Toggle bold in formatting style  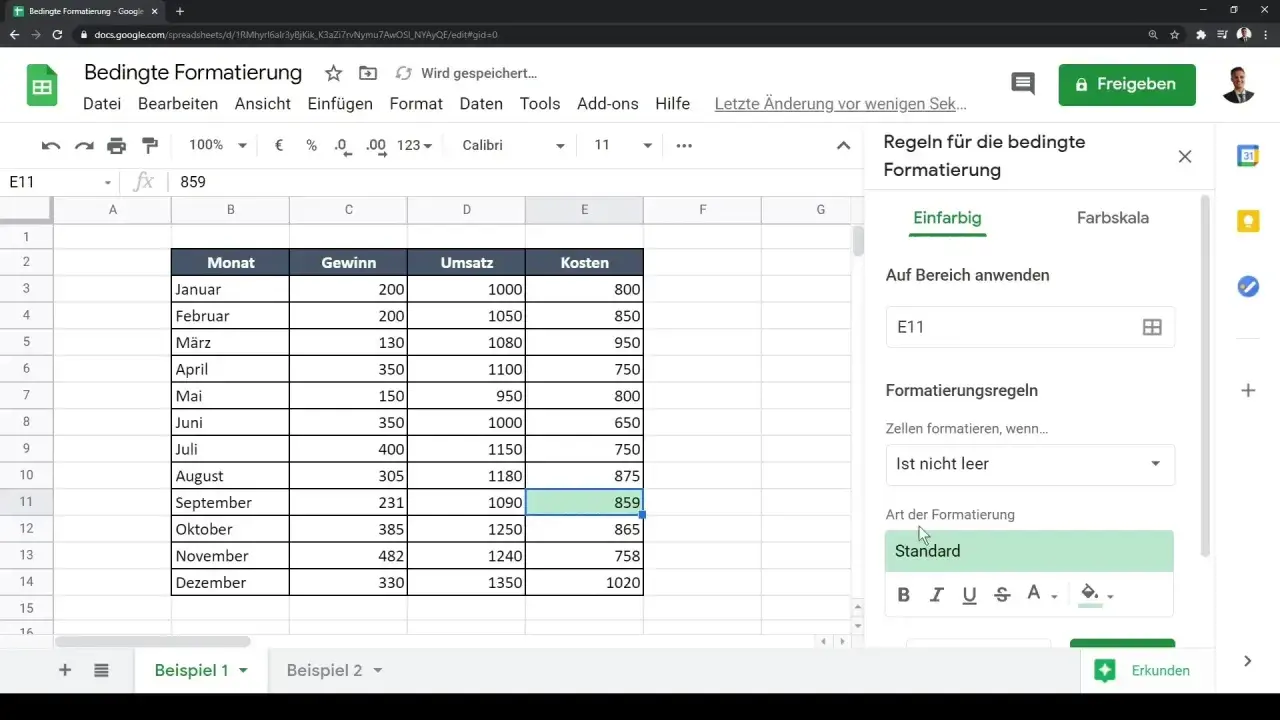point(904,595)
